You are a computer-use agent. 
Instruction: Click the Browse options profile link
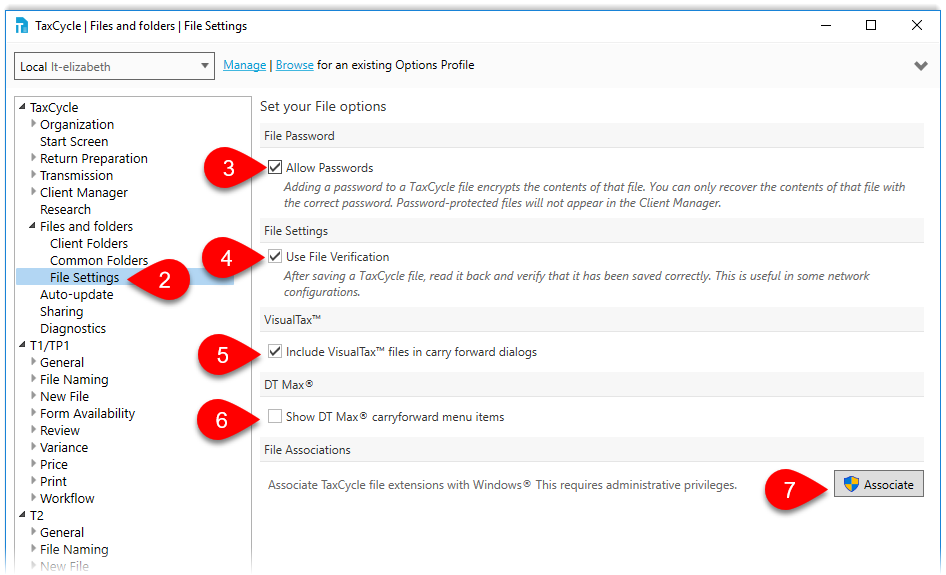[294, 65]
